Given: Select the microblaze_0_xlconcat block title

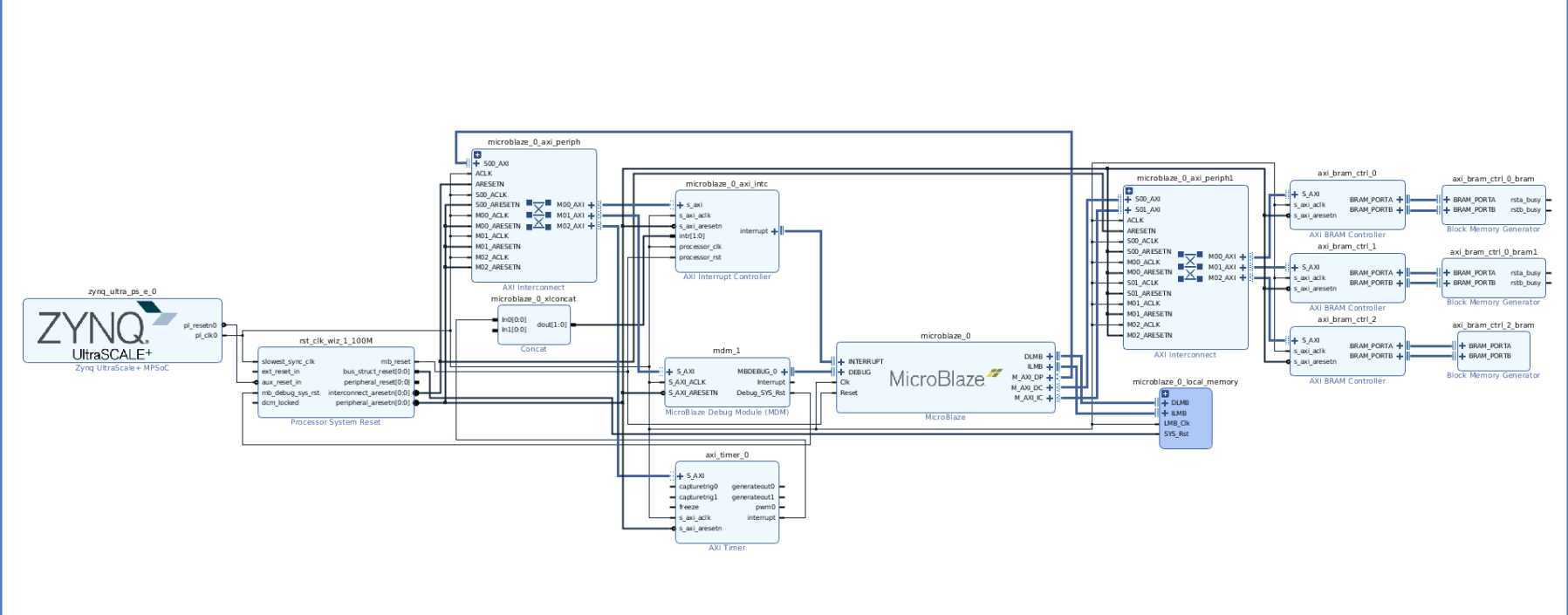Looking at the screenshot, I should 533,299.
